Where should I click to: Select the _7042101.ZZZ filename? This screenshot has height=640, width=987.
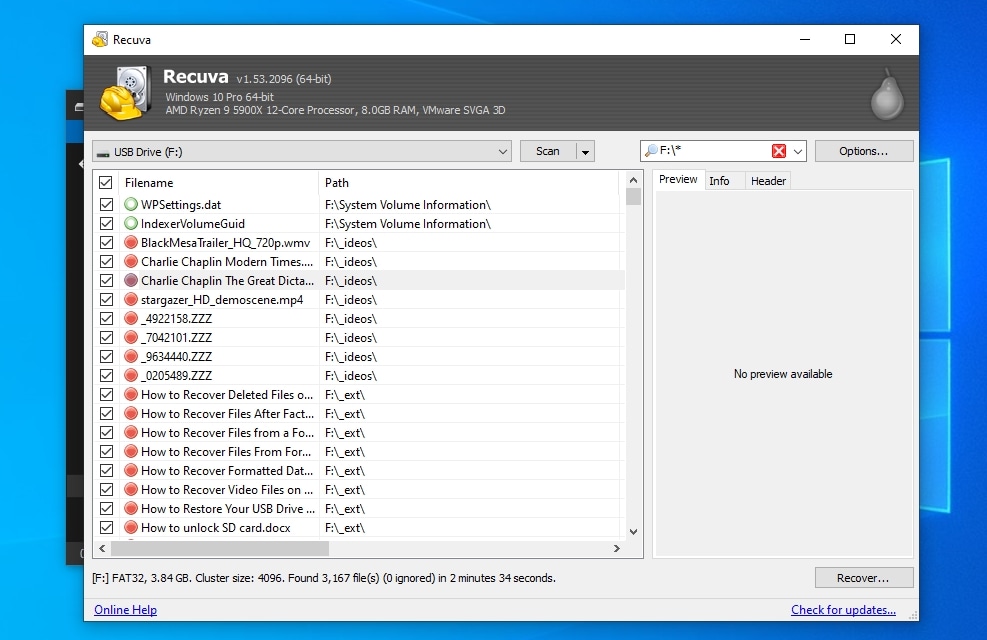176,337
